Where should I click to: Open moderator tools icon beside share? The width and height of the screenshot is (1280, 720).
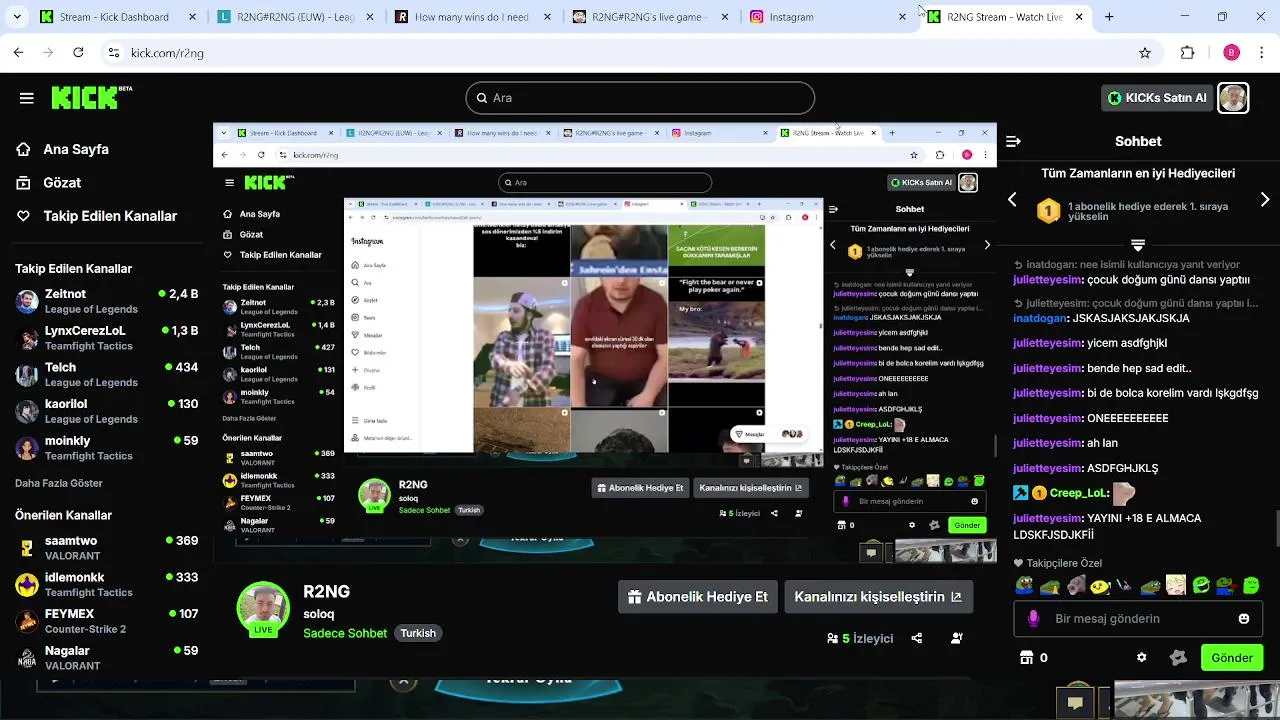(x=957, y=638)
